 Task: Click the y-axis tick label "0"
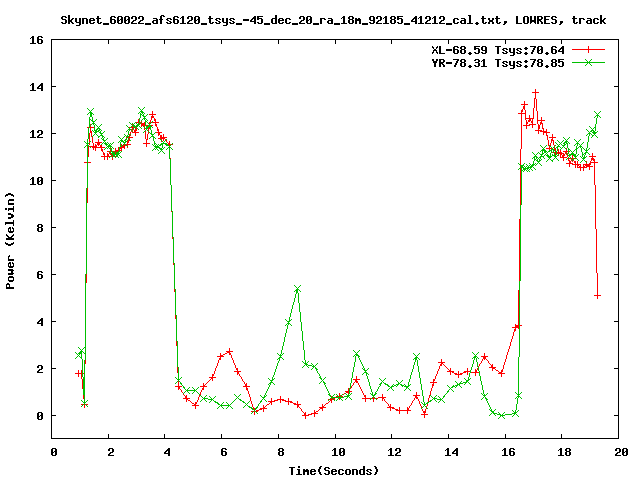[40, 416]
